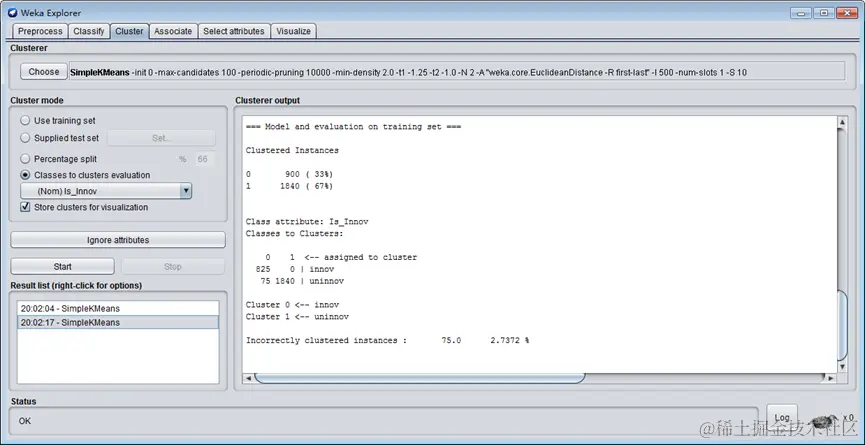Viewport: 865px width, 445px height.
Task: Click the '825 0 | innov' matrix row
Action: point(295,269)
